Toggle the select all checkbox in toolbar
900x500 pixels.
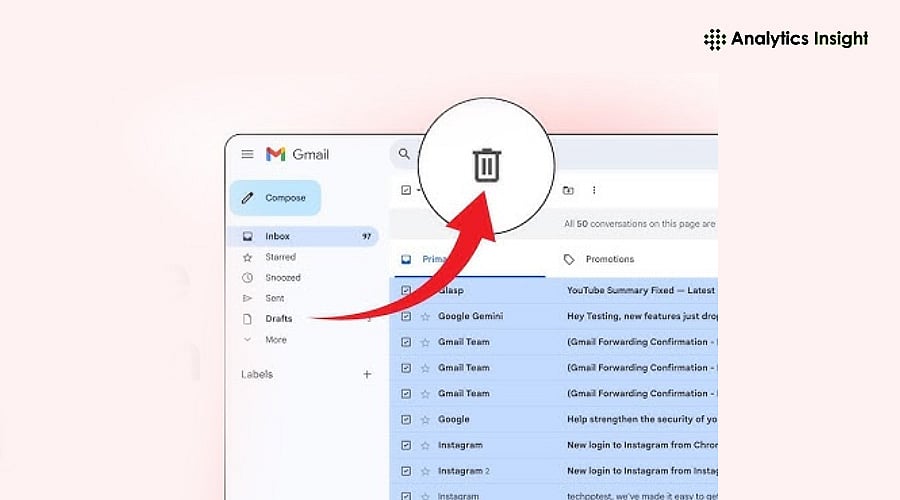pos(406,190)
